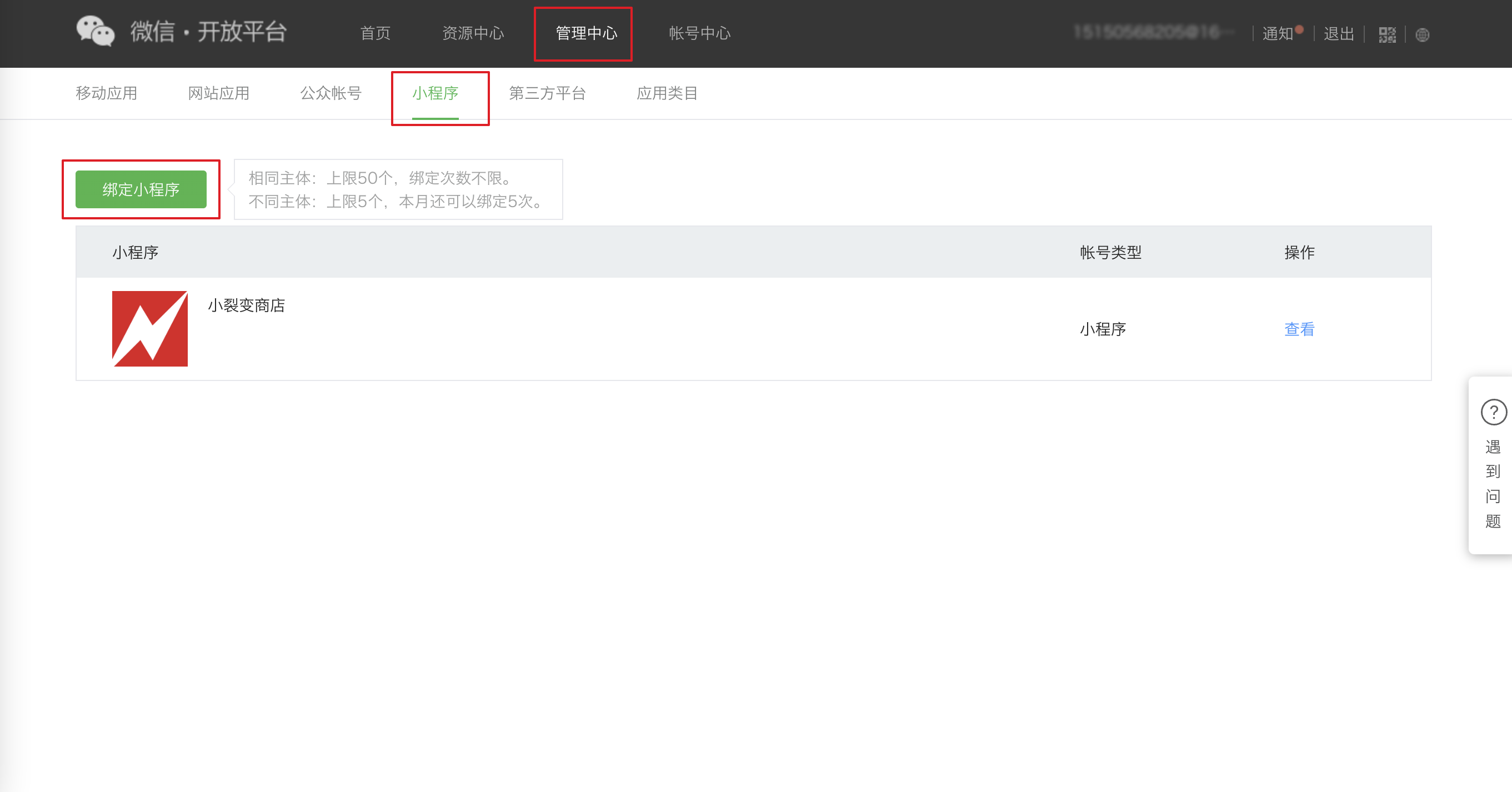Open the QR code icon in header
The width and height of the screenshot is (1512, 792).
[1387, 34]
